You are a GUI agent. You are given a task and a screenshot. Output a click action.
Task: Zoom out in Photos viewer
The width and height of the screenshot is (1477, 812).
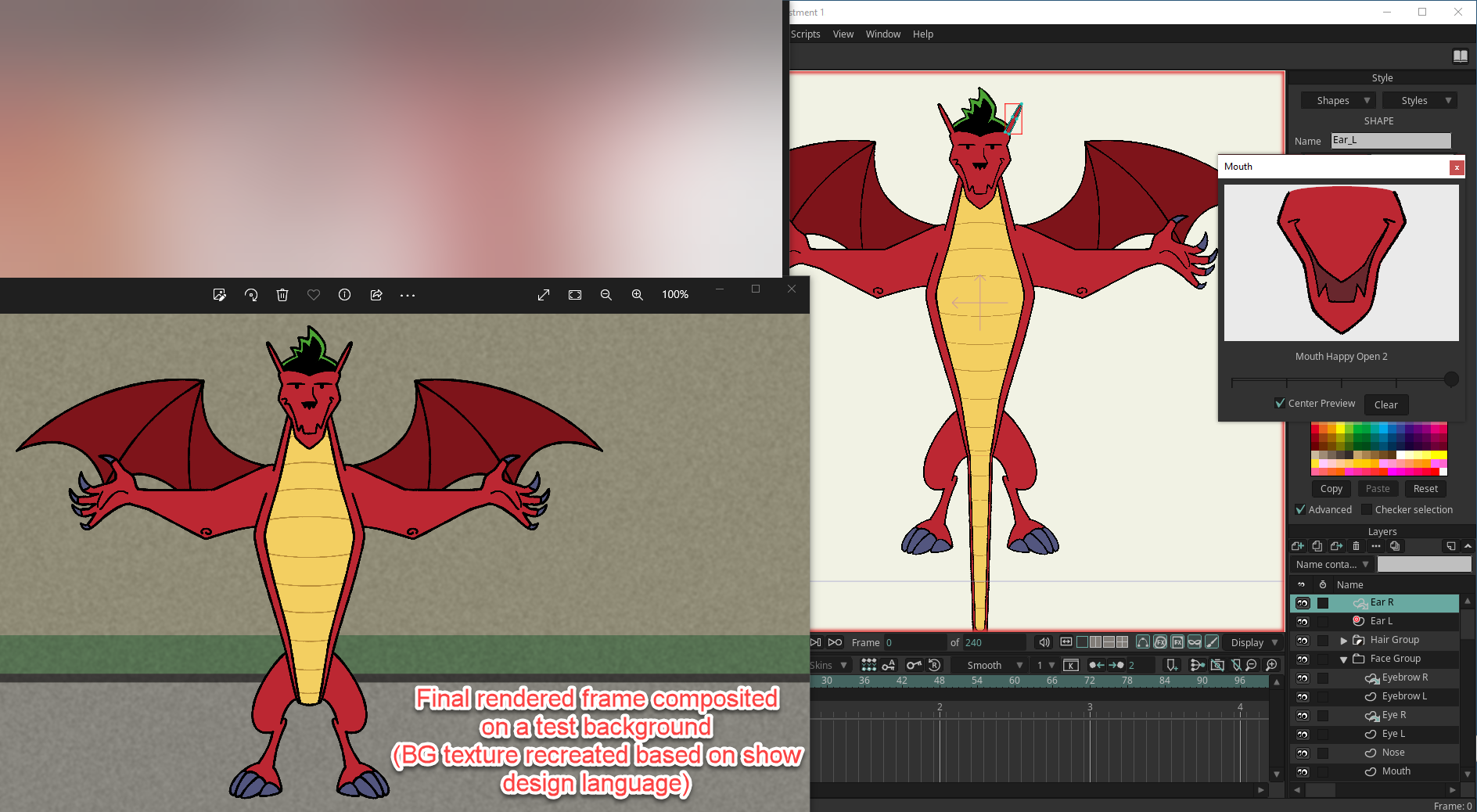tap(606, 295)
